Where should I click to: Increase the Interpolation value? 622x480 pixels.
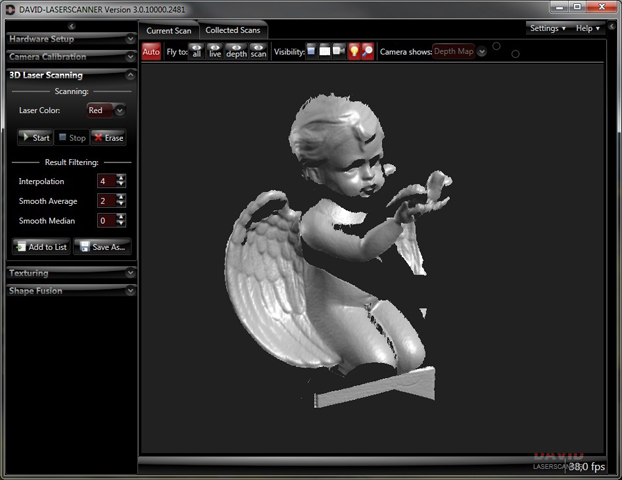121,178
